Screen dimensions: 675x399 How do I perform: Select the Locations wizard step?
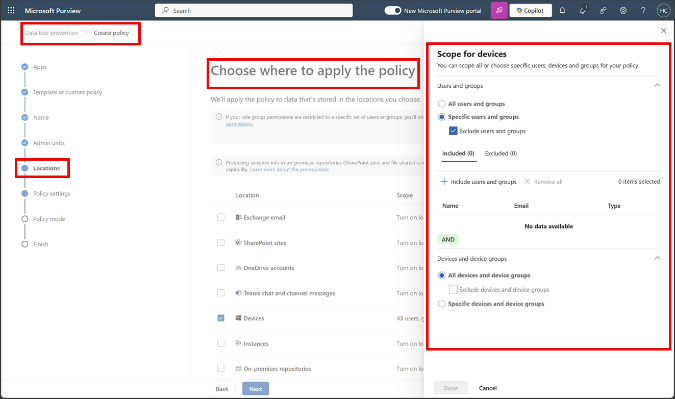(46, 168)
